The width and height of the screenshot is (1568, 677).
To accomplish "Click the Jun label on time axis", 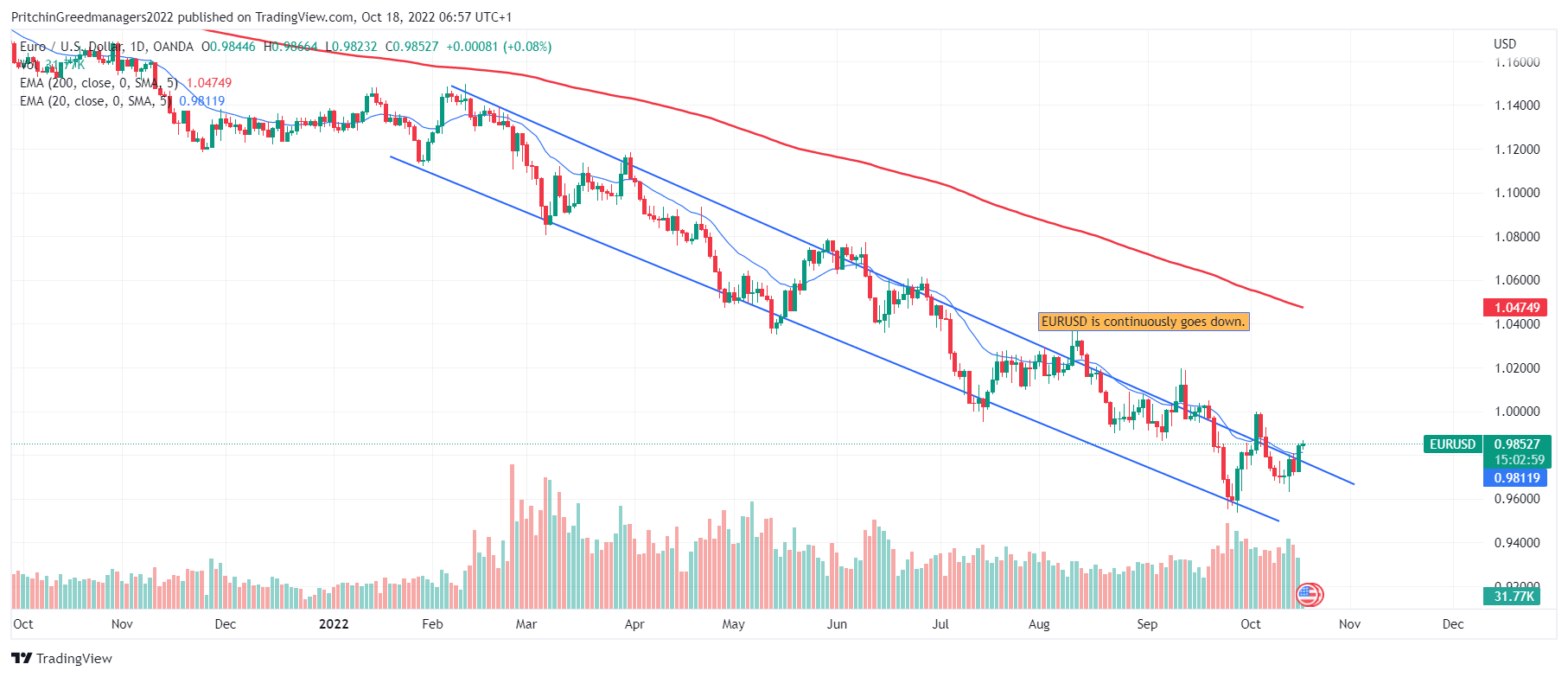I will coord(837,624).
